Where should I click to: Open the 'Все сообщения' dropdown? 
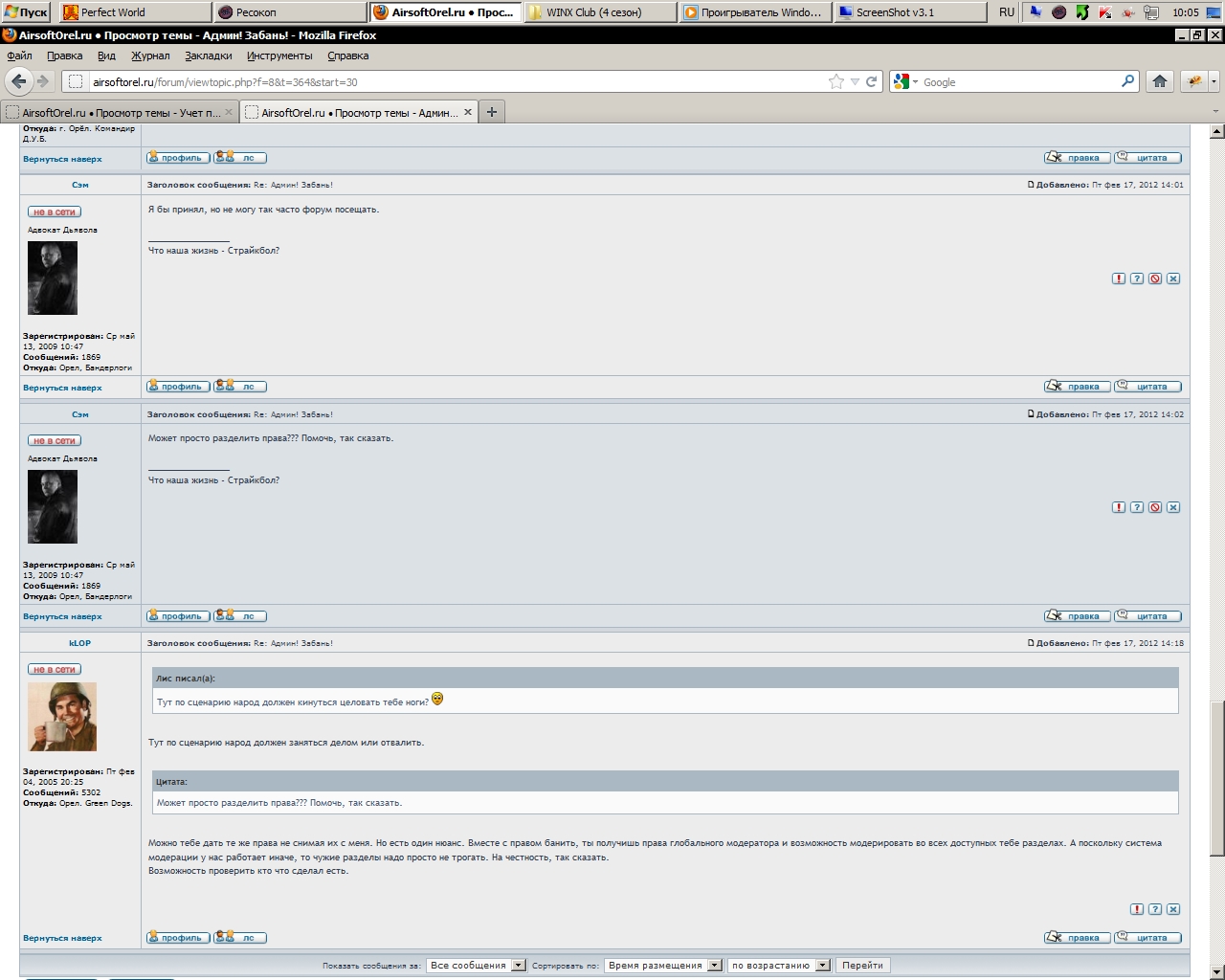pyautogui.click(x=477, y=965)
